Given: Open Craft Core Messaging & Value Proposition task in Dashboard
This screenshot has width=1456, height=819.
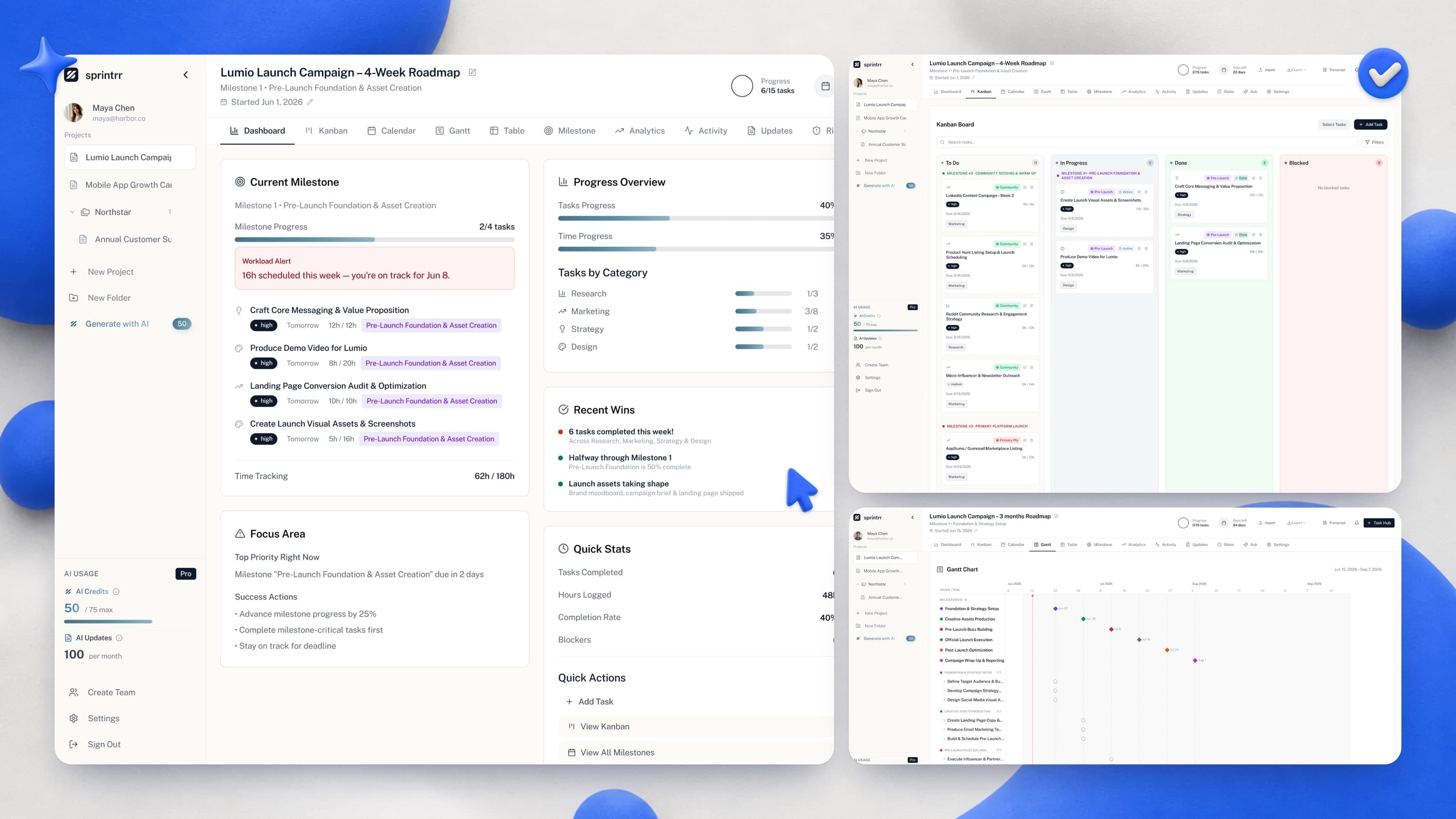Looking at the screenshot, I should (329, 310).
